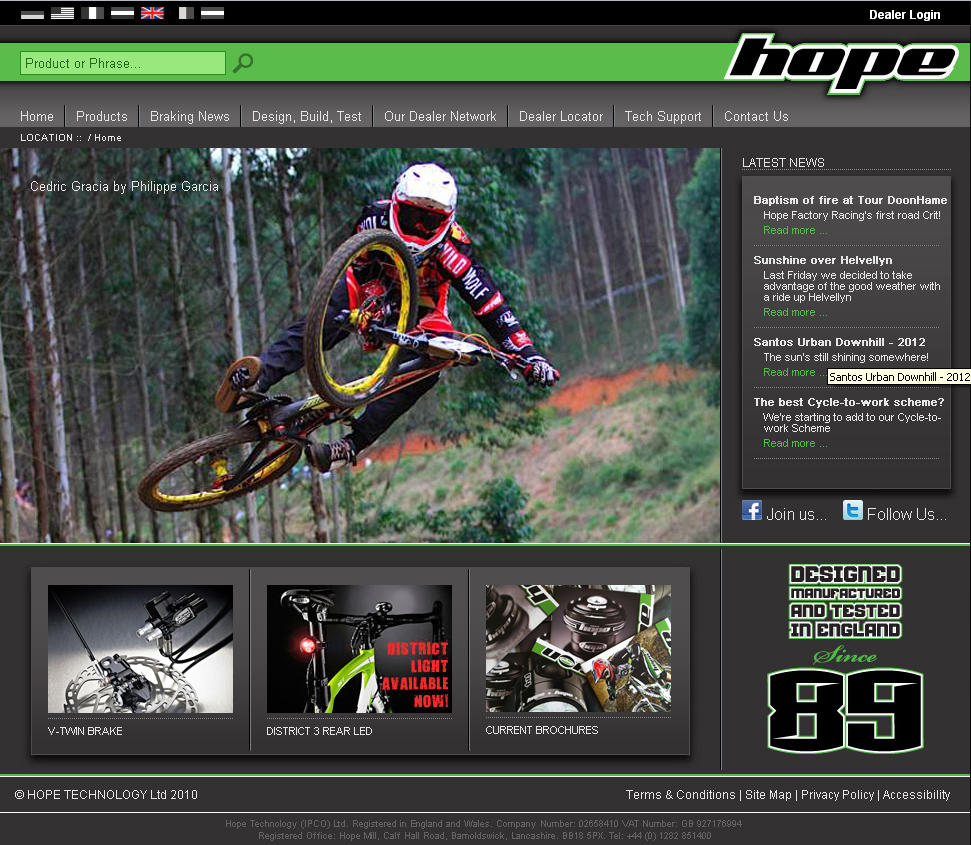Click 'Cedric Gracia by Philippe Garcia' photo caption
The width and height of the screenshot is (971, 845).
click(124, 186)
